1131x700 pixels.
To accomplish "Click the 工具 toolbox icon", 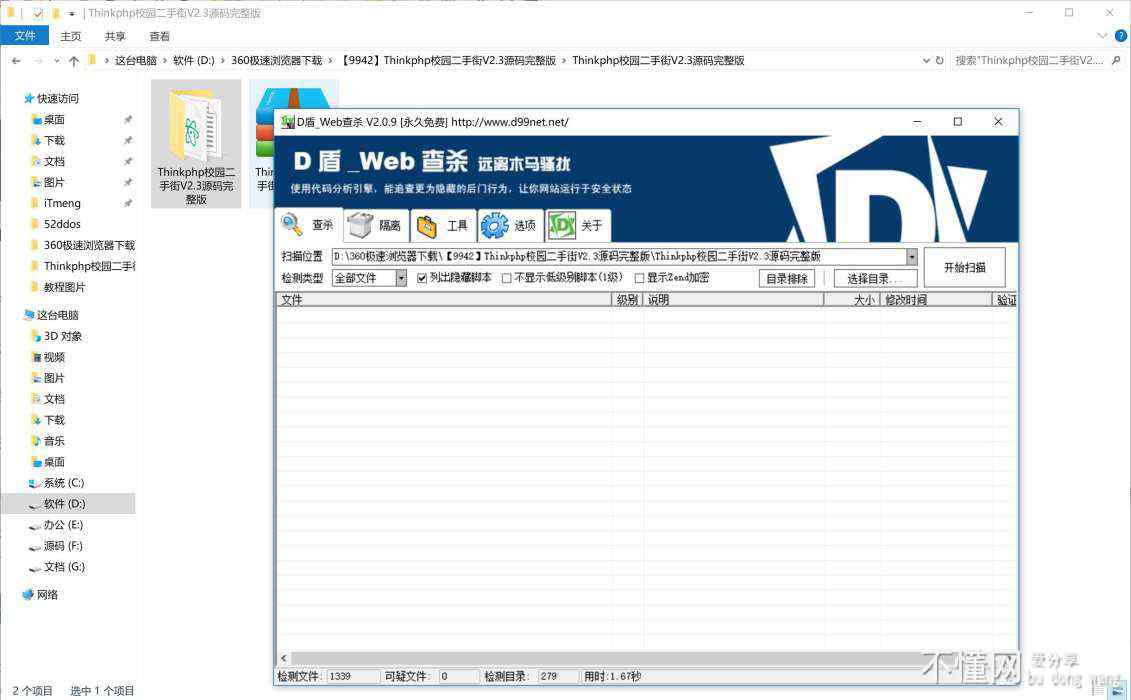I will click(x=427, y=226).
